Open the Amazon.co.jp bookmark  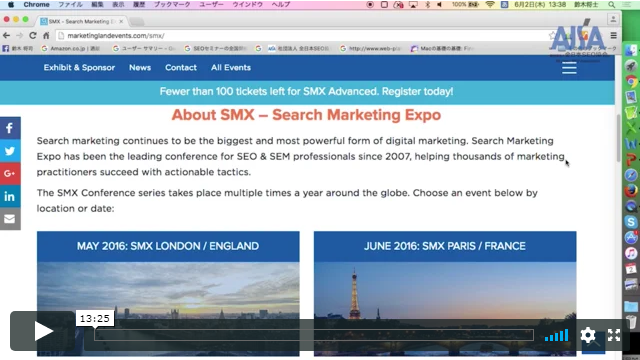[71, 48]
